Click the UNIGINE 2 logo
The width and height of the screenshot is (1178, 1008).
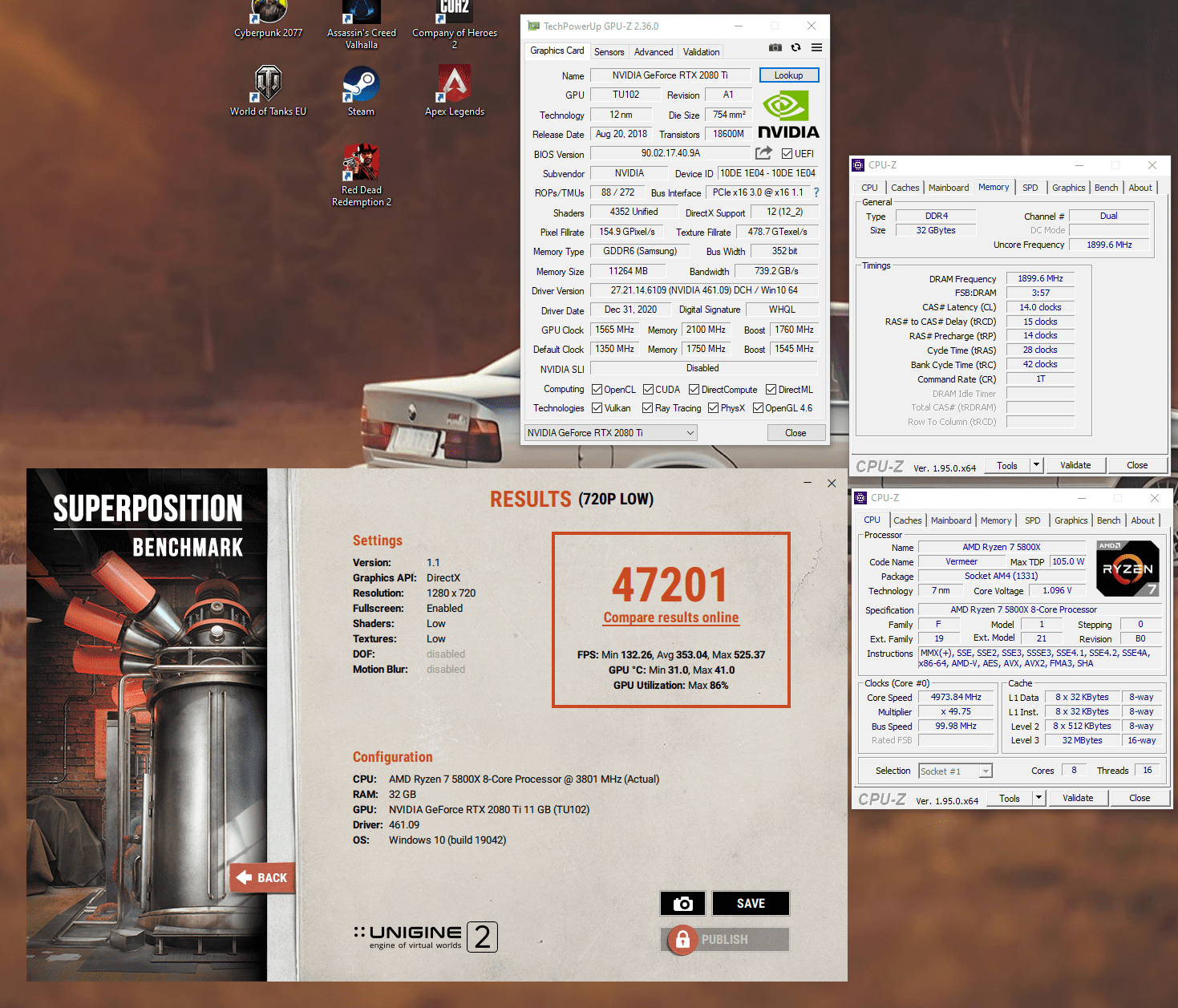426,937
